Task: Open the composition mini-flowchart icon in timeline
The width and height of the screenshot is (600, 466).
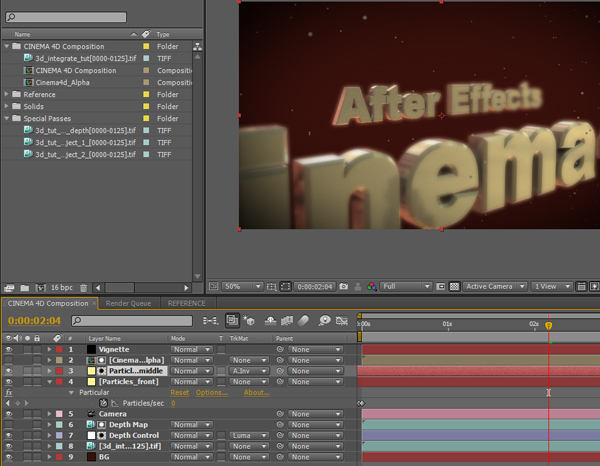Action: [210, 321]
